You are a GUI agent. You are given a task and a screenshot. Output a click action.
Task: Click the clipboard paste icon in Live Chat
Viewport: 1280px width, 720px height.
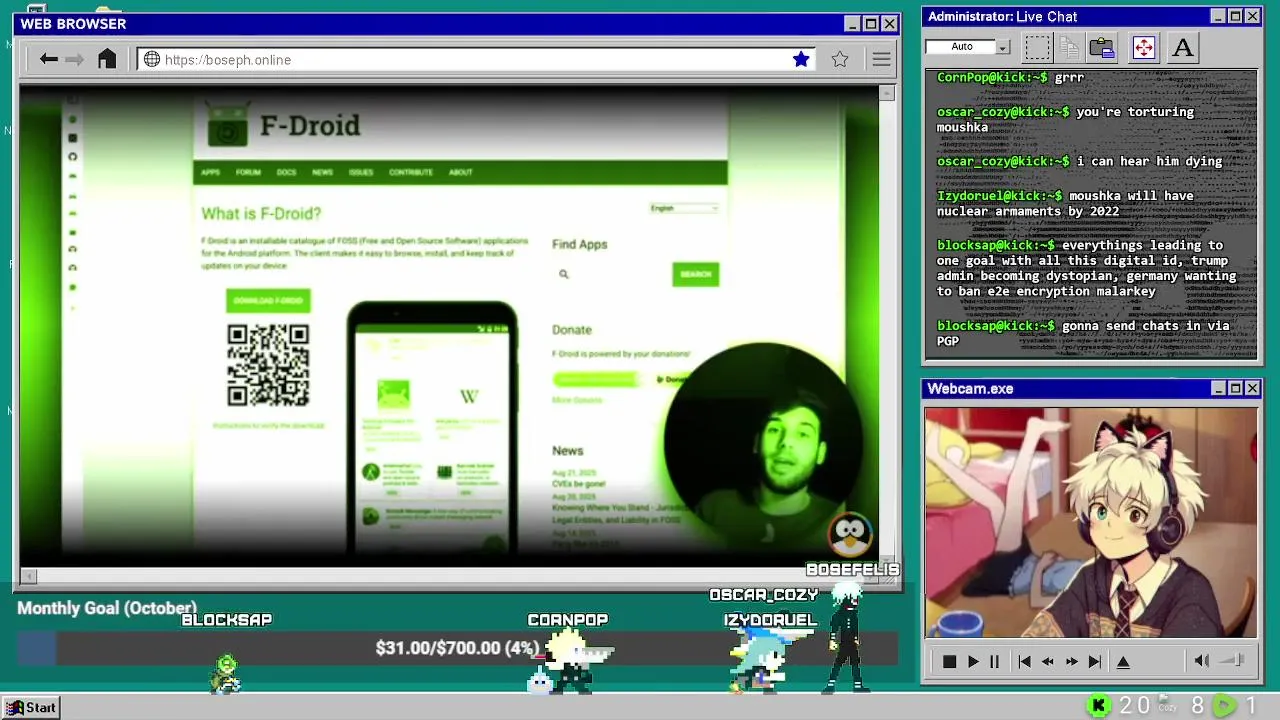[x=1102, y=47]
